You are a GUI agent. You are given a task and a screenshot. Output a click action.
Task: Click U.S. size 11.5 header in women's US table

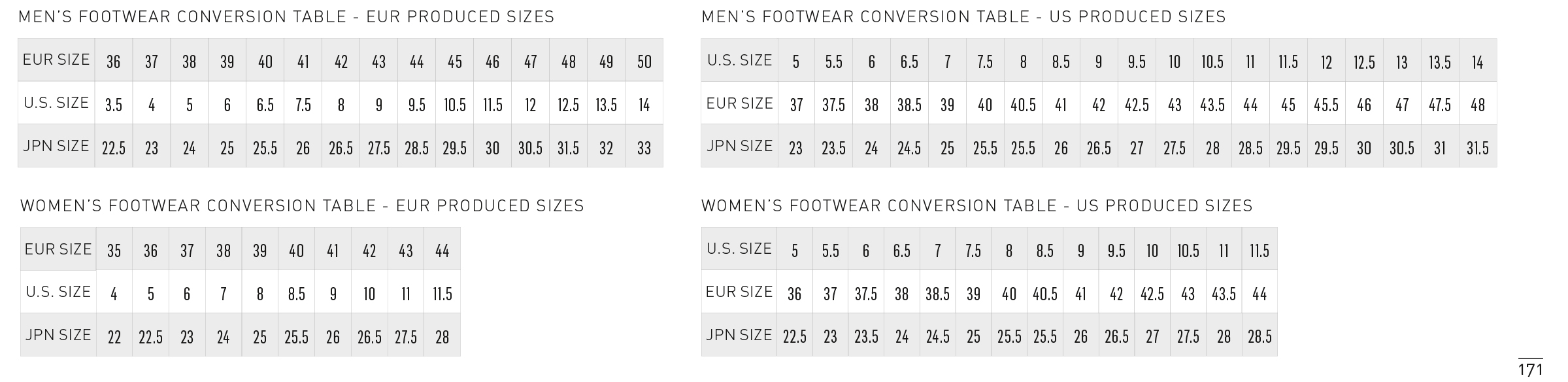(1259, 251)
